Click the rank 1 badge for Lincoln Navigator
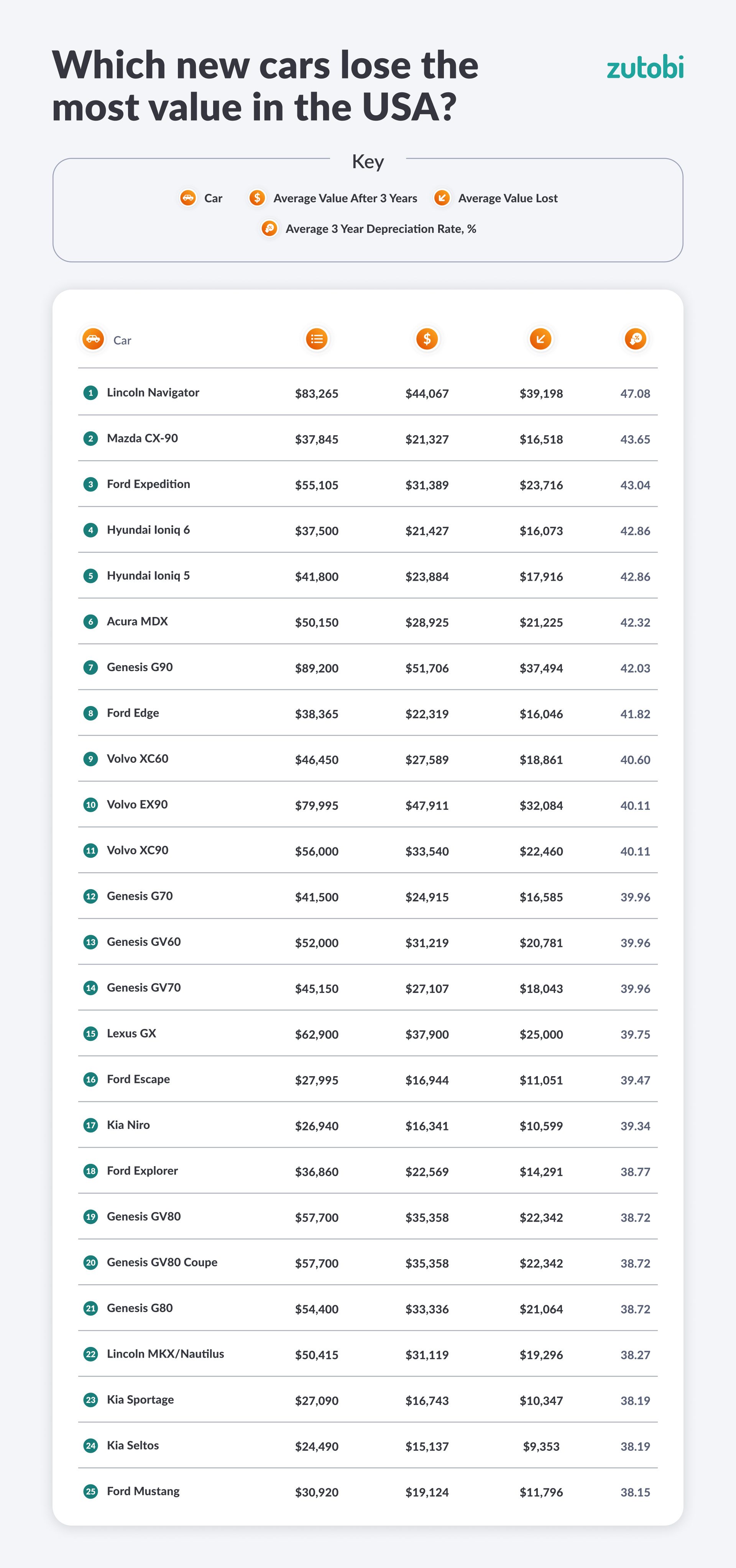The image size is (736, 1568). coord(91,393)
